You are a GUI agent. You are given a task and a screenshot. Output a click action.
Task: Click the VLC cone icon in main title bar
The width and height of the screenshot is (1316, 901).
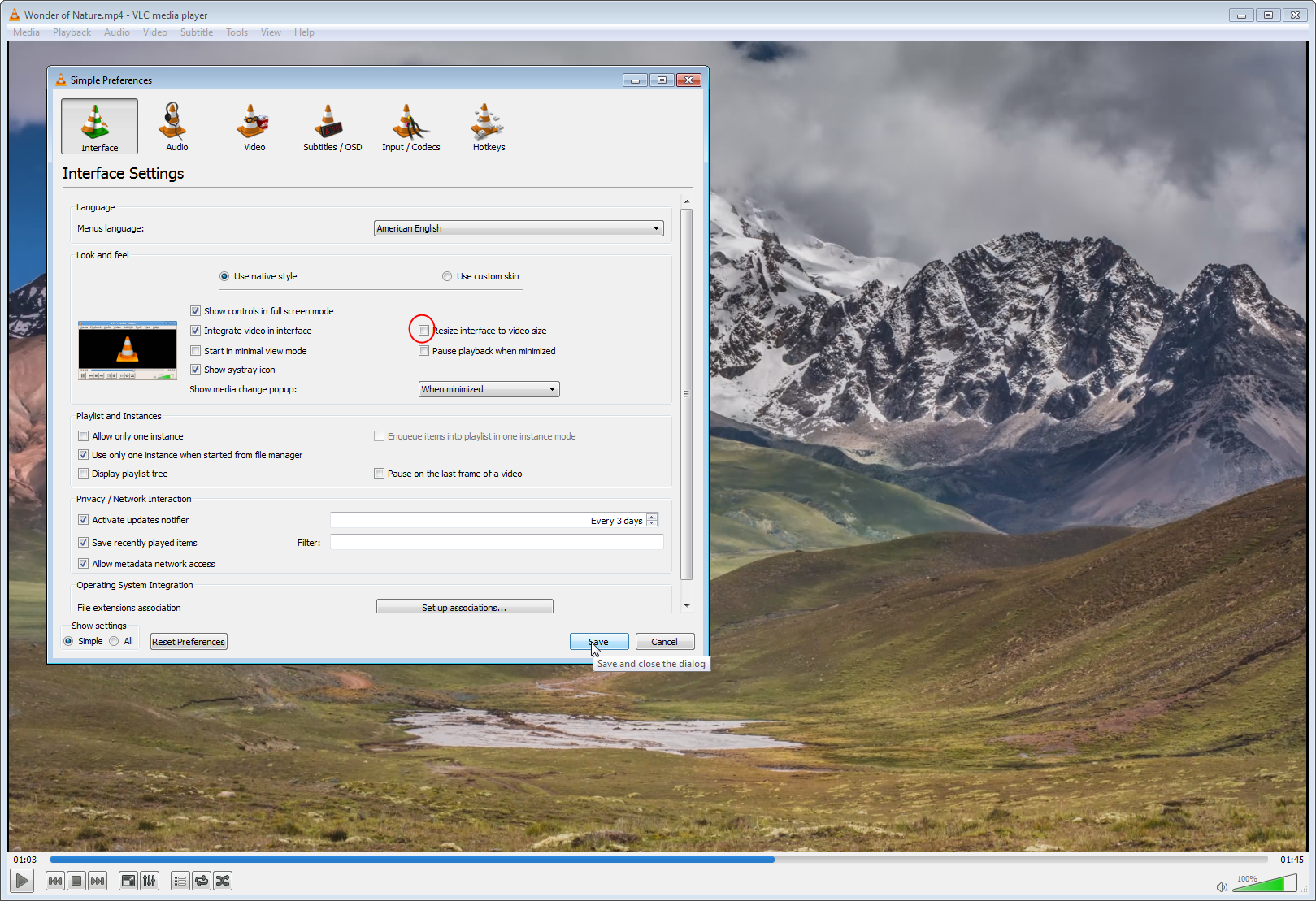click(14, 15)
